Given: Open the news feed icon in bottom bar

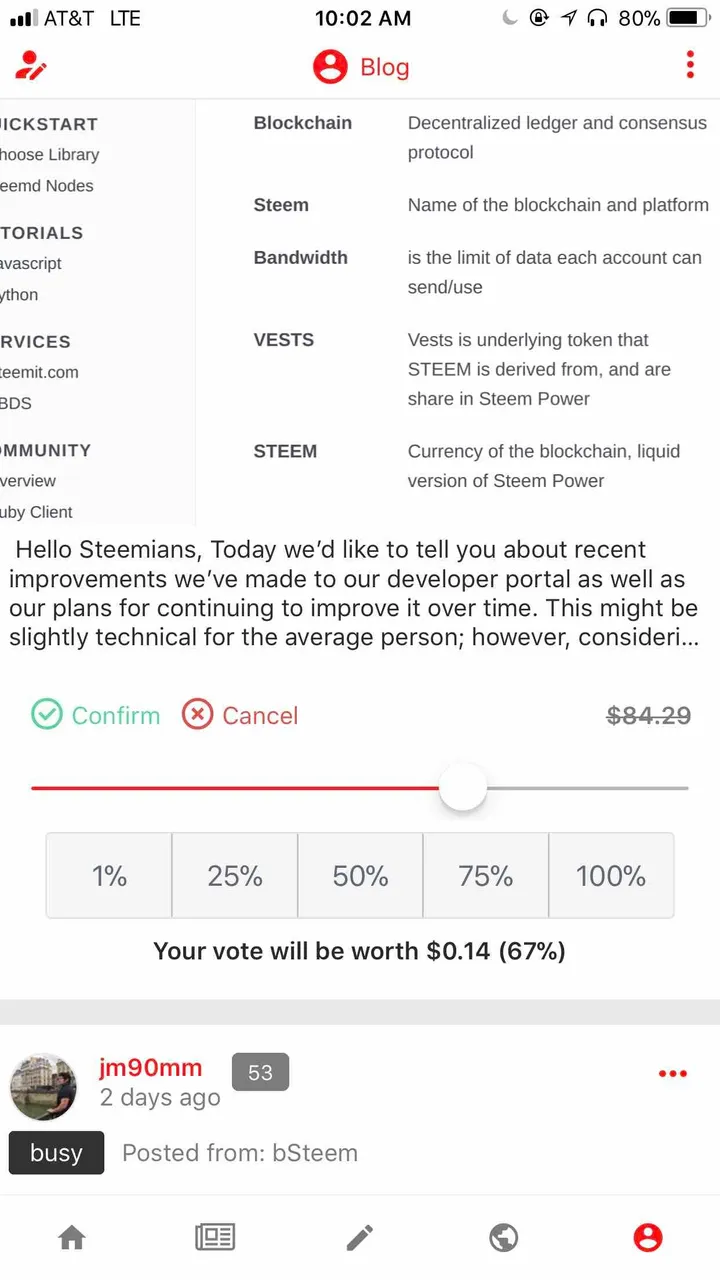Looking at the screenshot, I should (215, 1238).
